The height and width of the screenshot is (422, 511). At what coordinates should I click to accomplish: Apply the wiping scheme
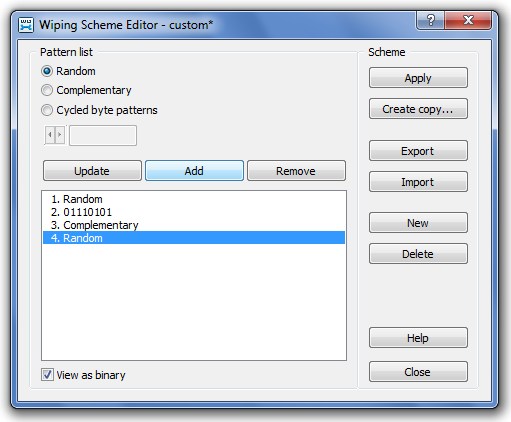coord(418,78)
